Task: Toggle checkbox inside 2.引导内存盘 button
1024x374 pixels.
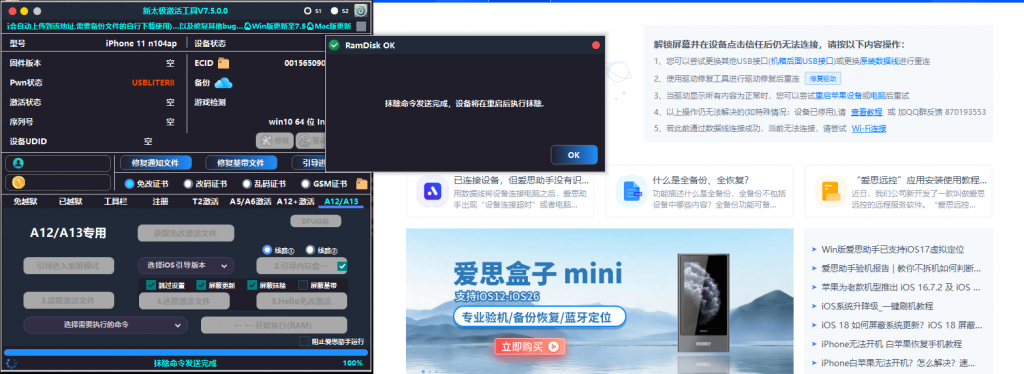Action: 342,266
